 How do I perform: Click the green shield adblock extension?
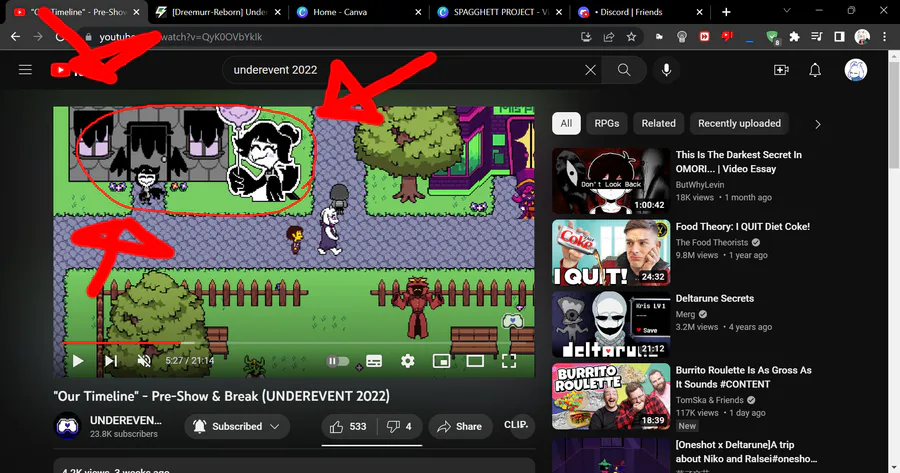pyautogui.click(x=773, y=37)
